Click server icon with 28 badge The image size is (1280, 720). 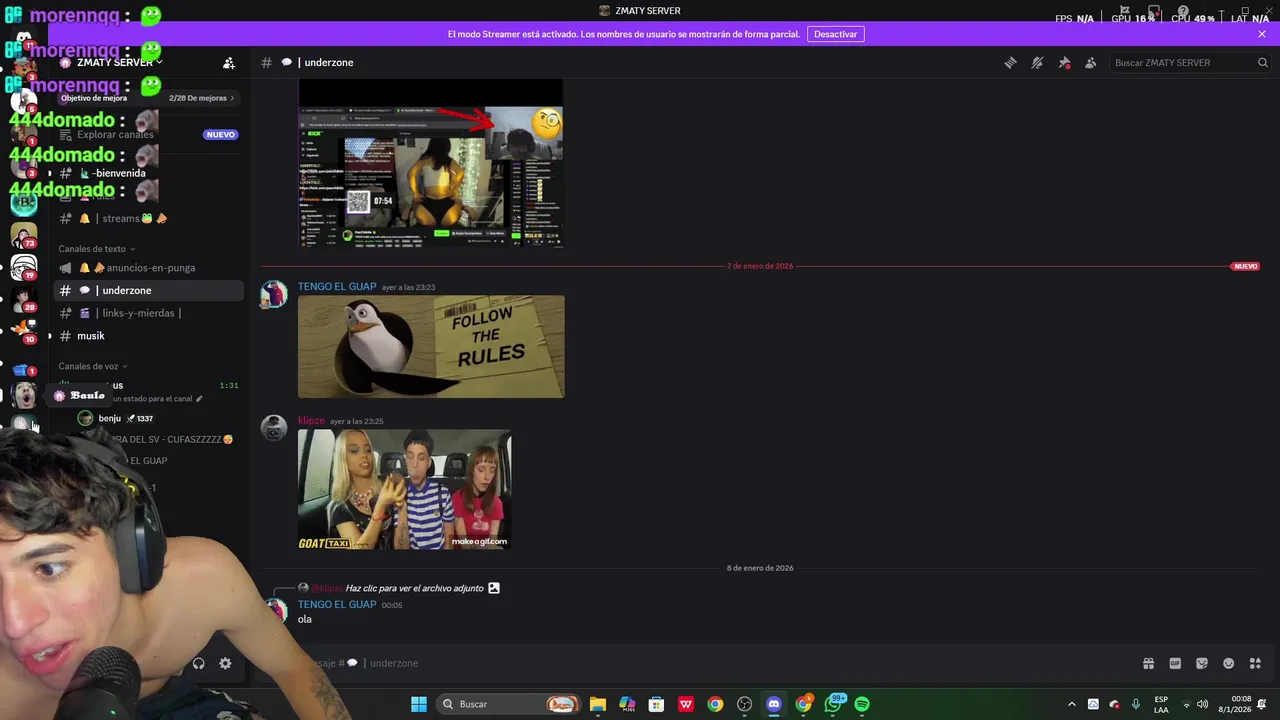coord(24,299)
